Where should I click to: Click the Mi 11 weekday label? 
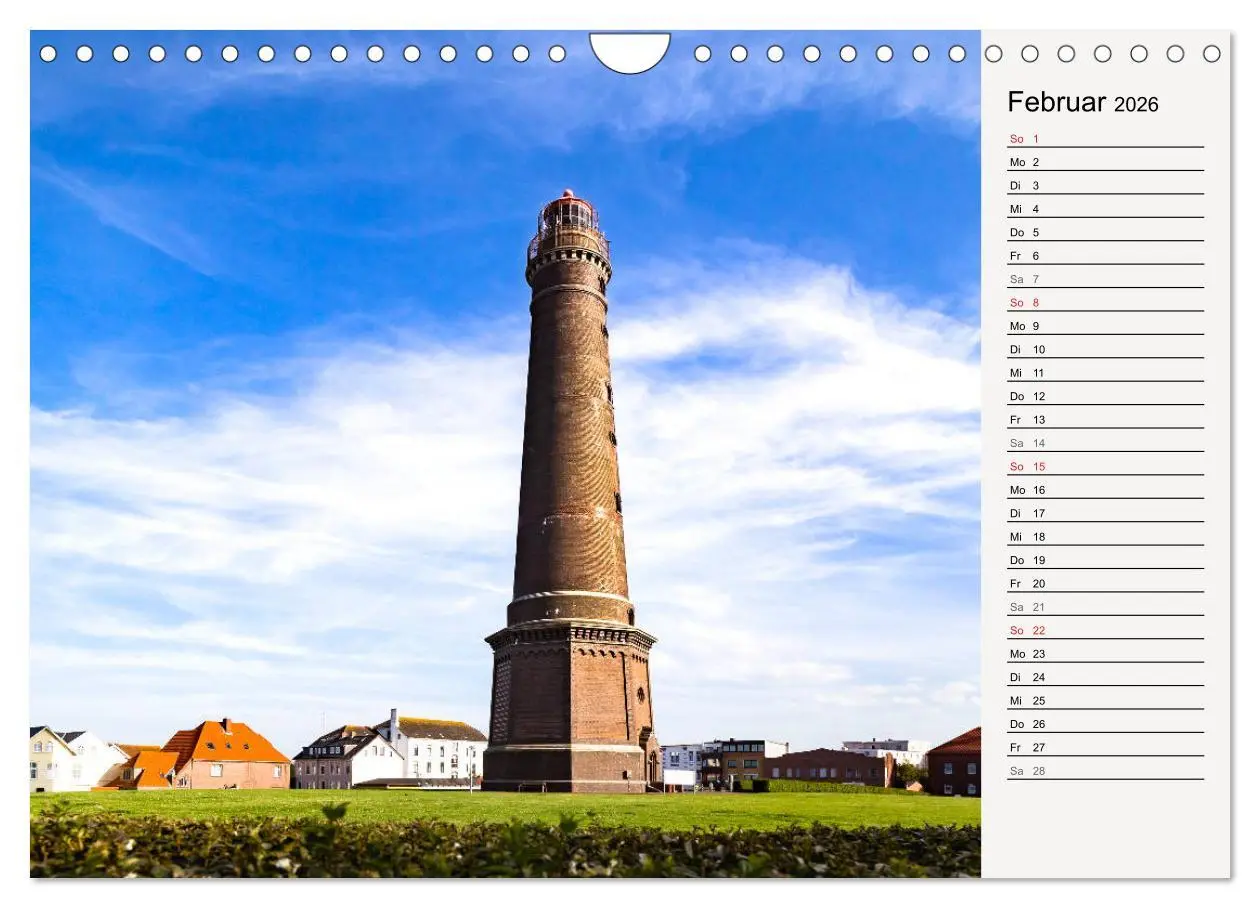tap(1017, 372)
